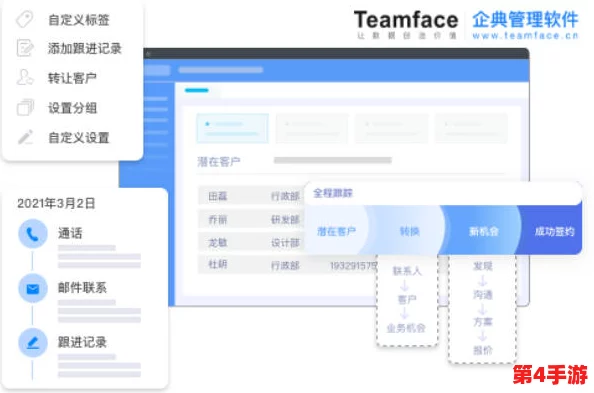Click 业务机会 in the 转换 flow
This screenshot has height=393, width=594.
point(406,328)
